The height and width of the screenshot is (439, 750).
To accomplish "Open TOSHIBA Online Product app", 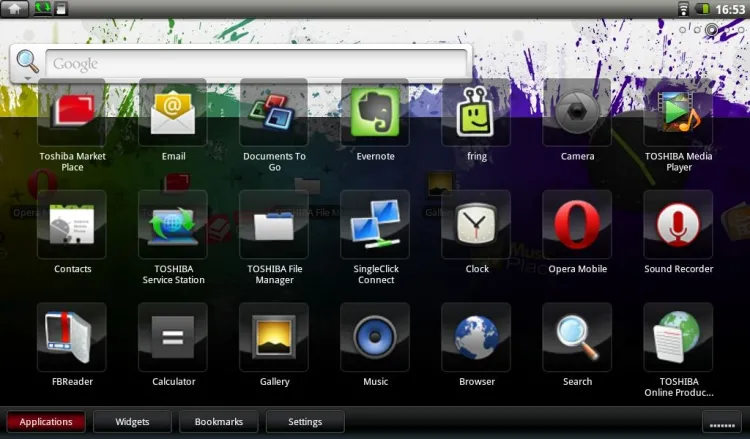I will click(678, 337).
